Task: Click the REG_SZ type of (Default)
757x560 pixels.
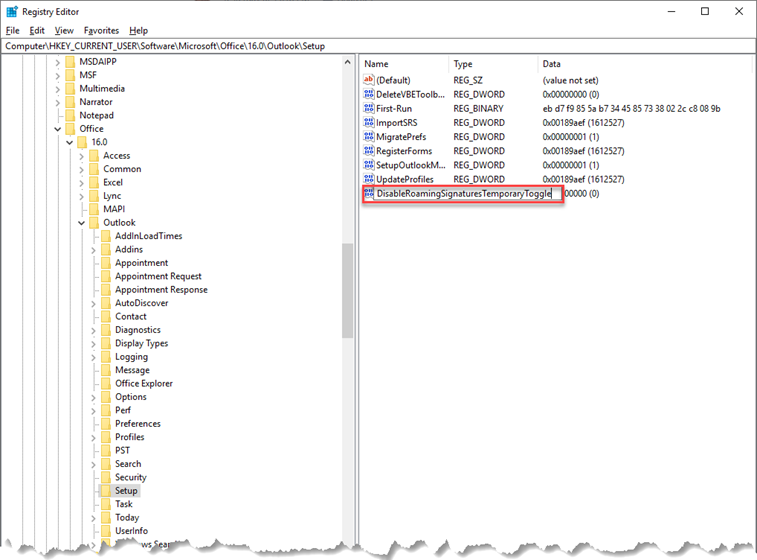Action: 468,80
